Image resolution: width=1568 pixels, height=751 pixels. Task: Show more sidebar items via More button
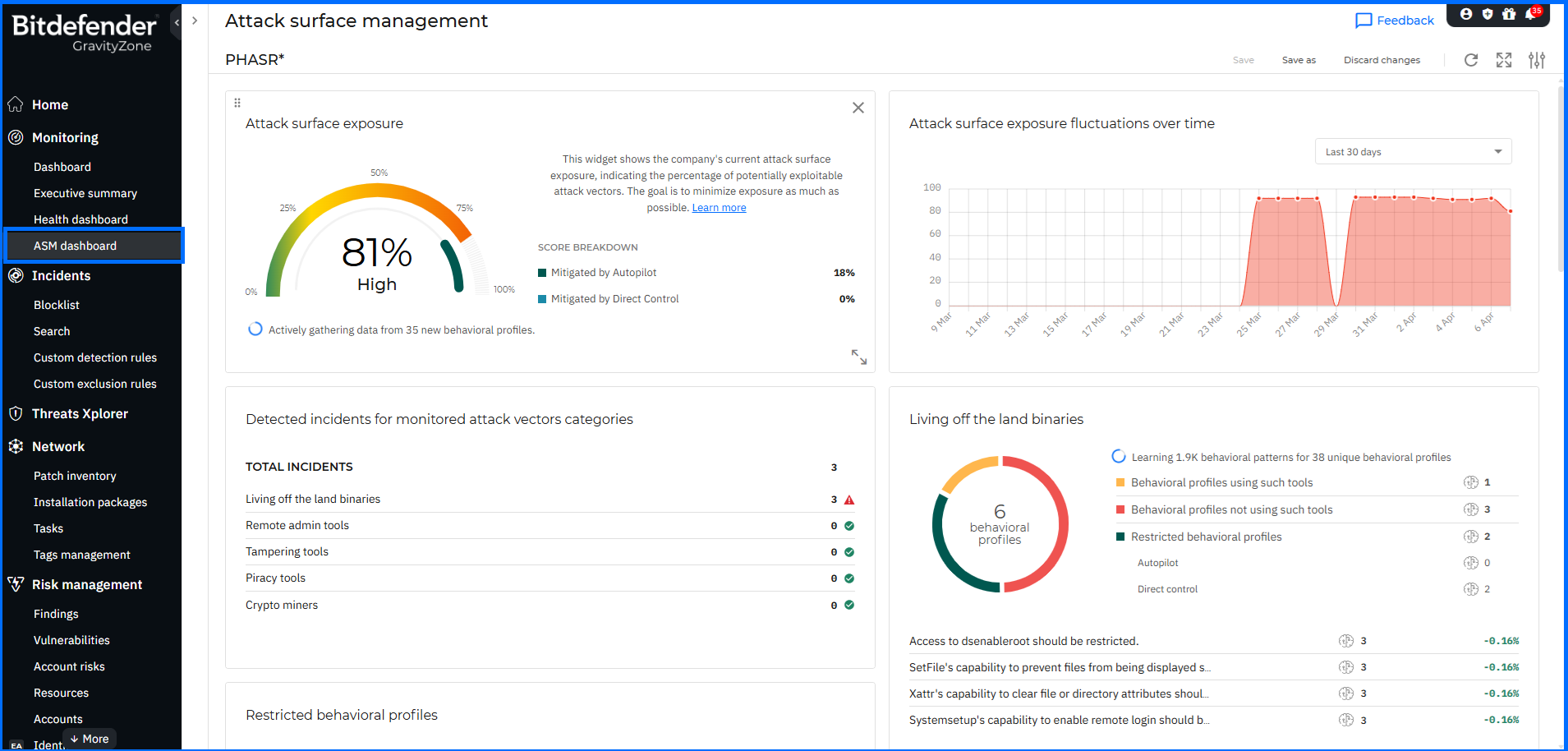pyautogui.click(x=90, y=739)
